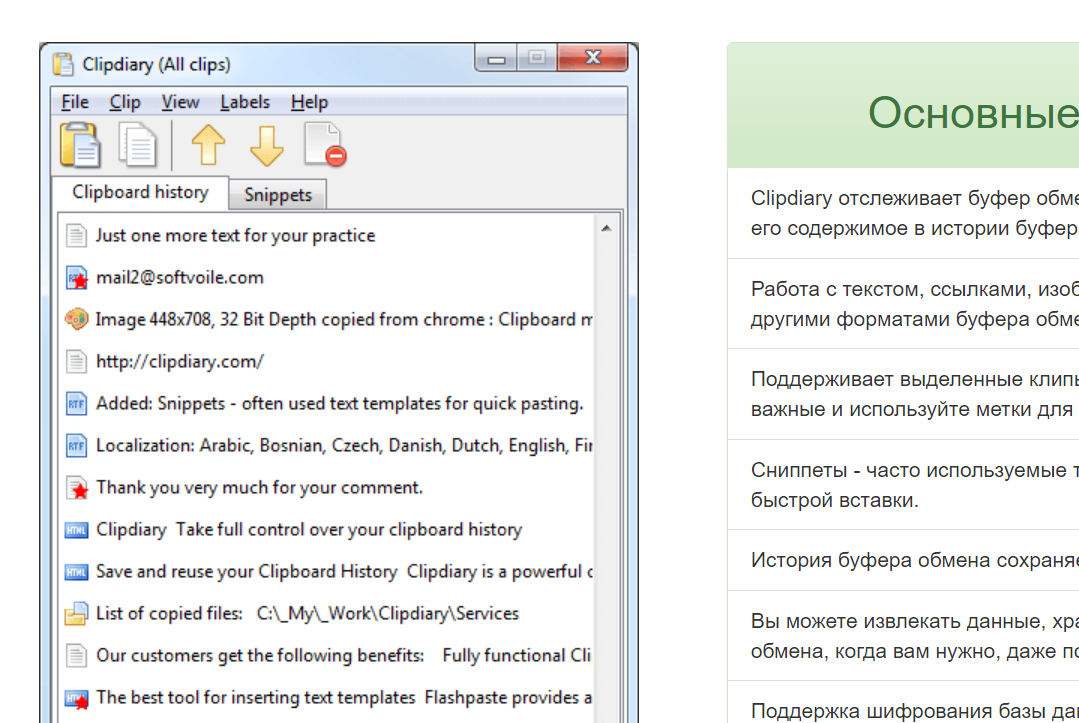
Task: Select 'Save and reuse your Clipboard History' clip
Action: click(x=344, y=572)
